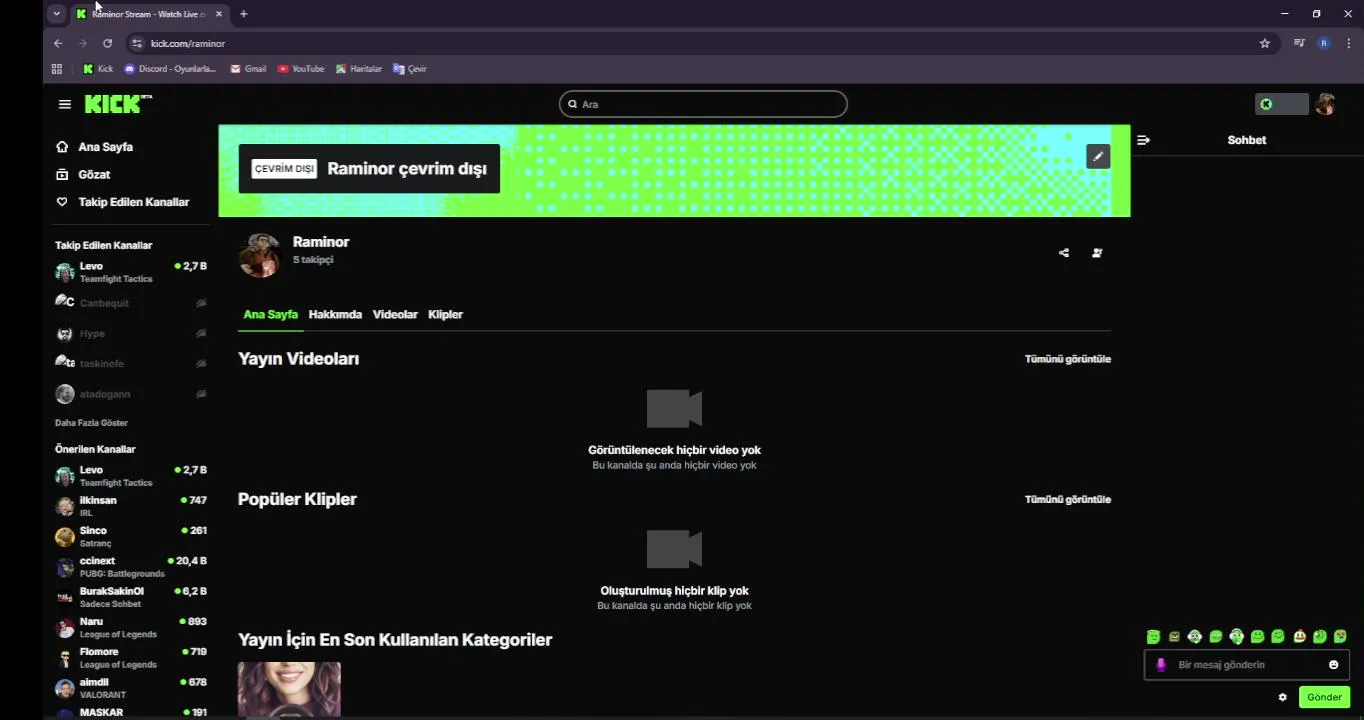
Task: Collapse the Sohbet chat panel
Action: point(1144,140)
